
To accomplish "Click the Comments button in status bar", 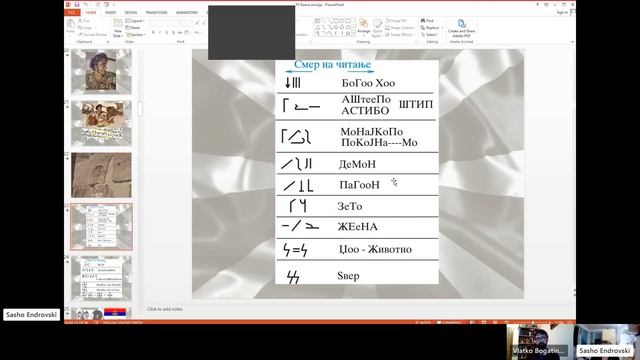I will tap(449, 322).
